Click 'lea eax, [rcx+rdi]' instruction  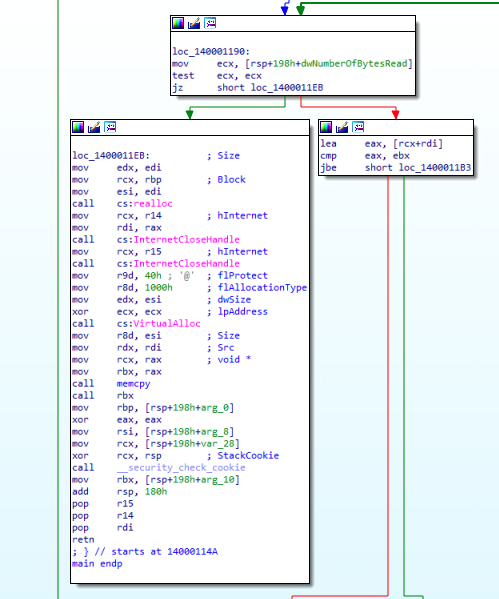coord(381,144)
